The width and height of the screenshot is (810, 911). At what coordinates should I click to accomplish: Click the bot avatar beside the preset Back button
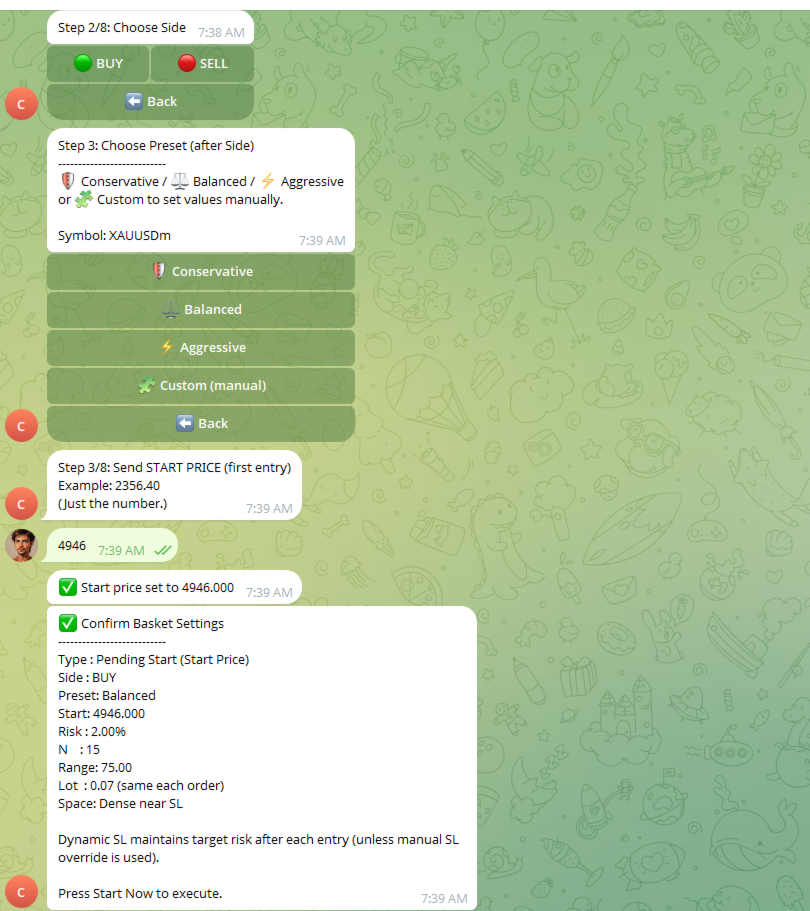21,425
